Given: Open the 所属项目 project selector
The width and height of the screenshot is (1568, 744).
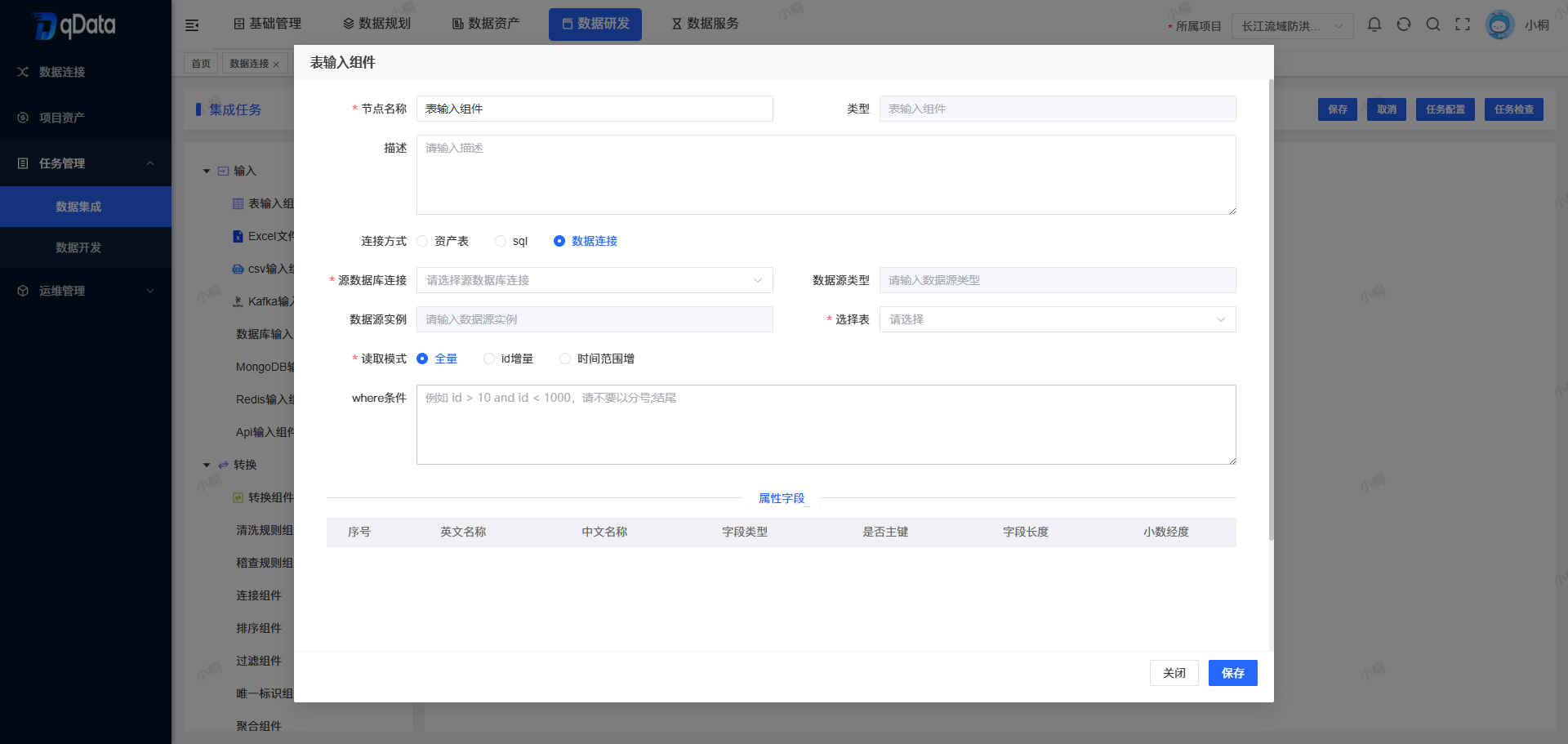Looking at the screenshot, I should point(1292,26).
